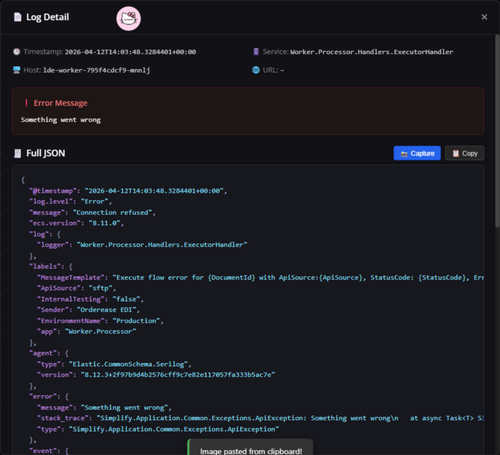Click the Full JSON section icon
Viewport: 500px width, 455px height.
pyautogui.click(x=17, y=153)
